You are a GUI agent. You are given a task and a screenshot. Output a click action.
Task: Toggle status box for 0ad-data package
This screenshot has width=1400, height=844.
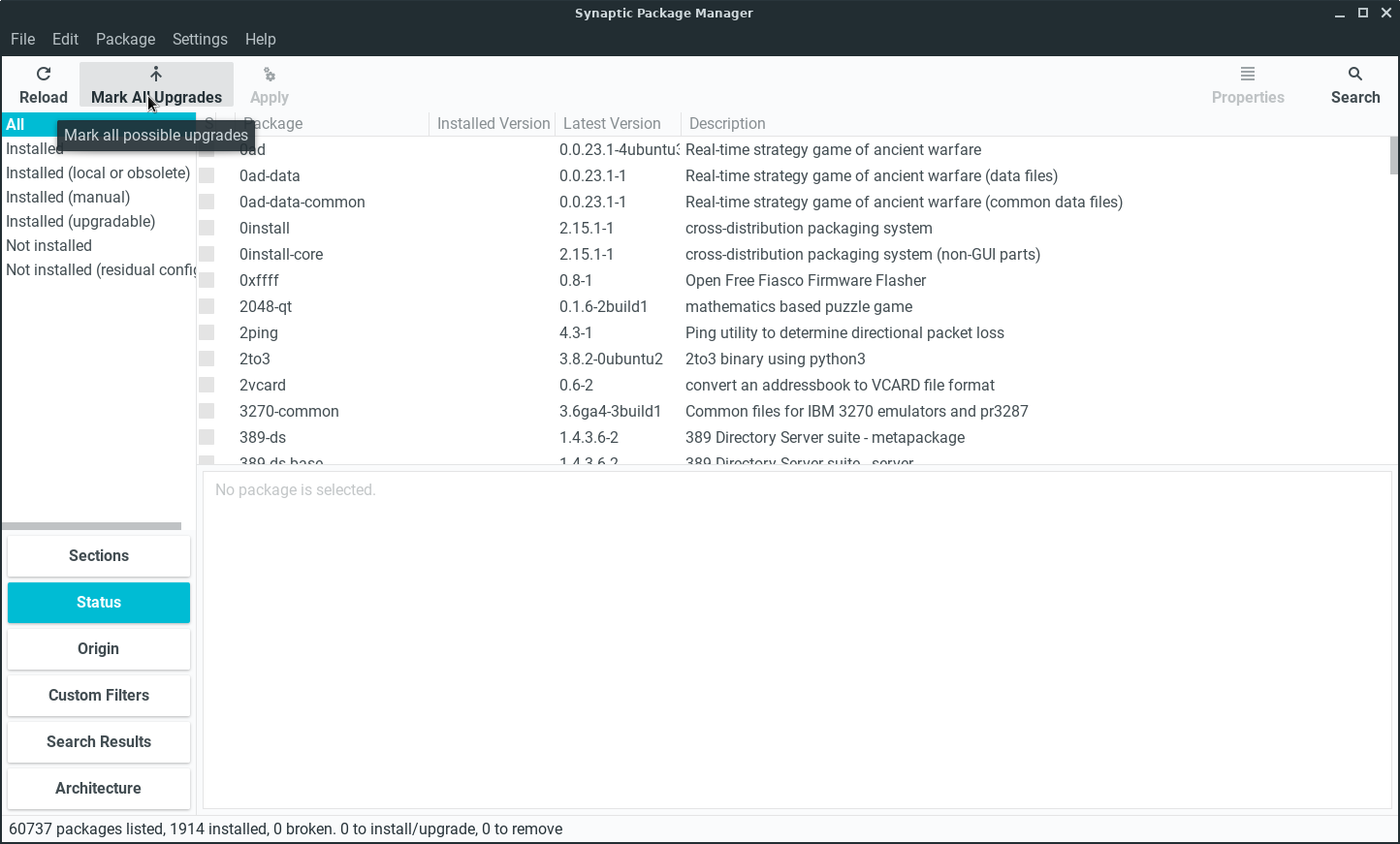[207, 175]
